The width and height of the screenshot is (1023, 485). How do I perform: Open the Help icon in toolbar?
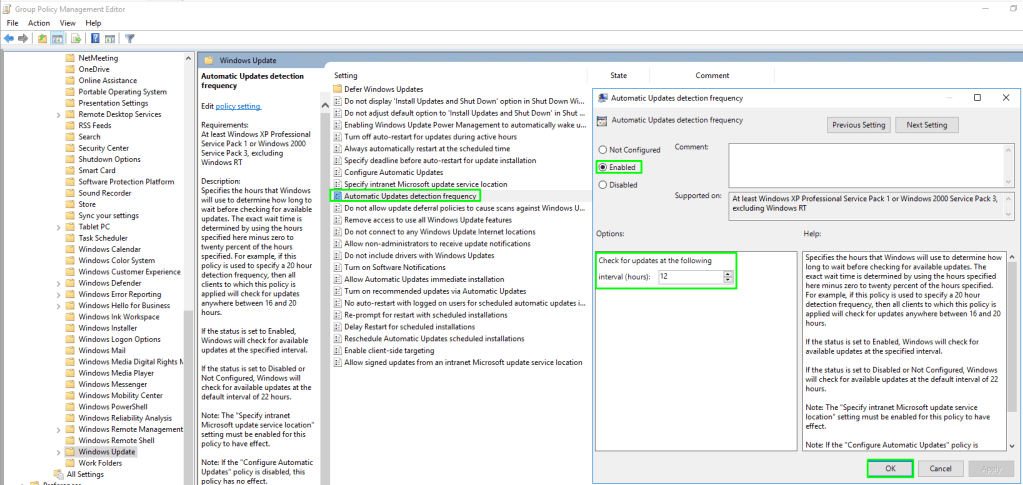95,39
